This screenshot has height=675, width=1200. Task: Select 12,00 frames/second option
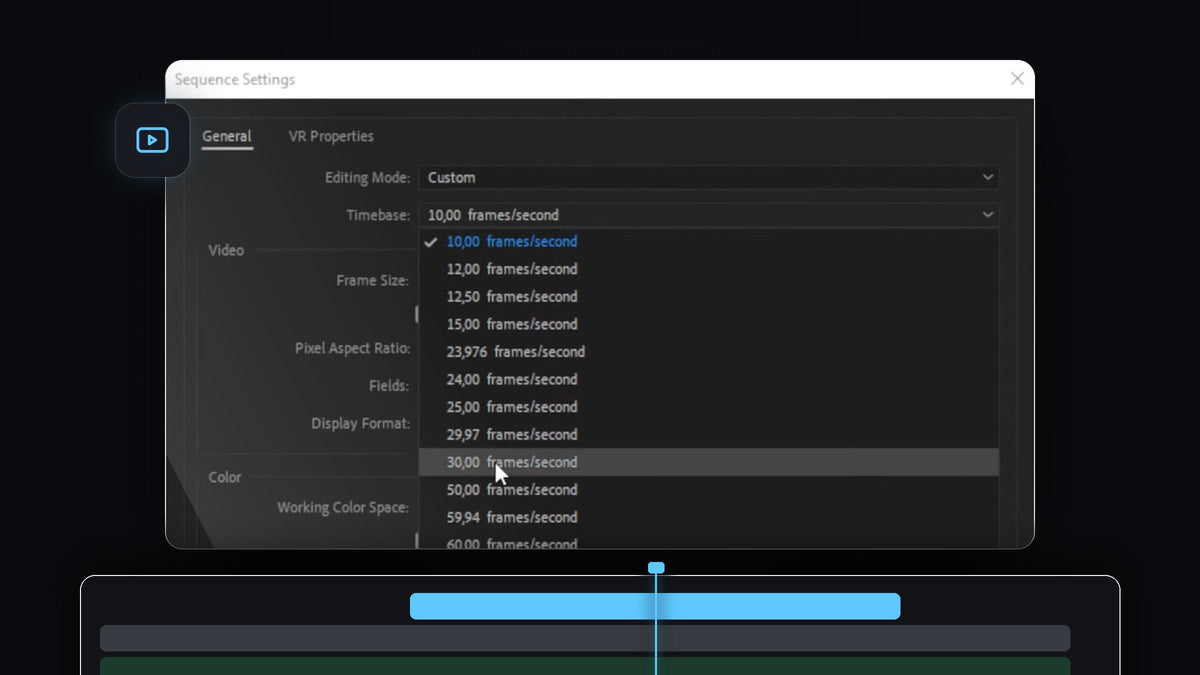[x=708, y=269]
